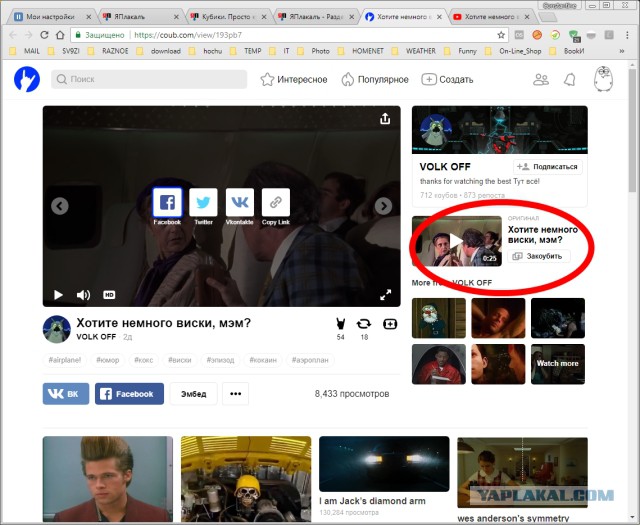This screenshot has height=525, width=640.
Task: Click the Coub logo home icon
Action: tap(27, 79)
